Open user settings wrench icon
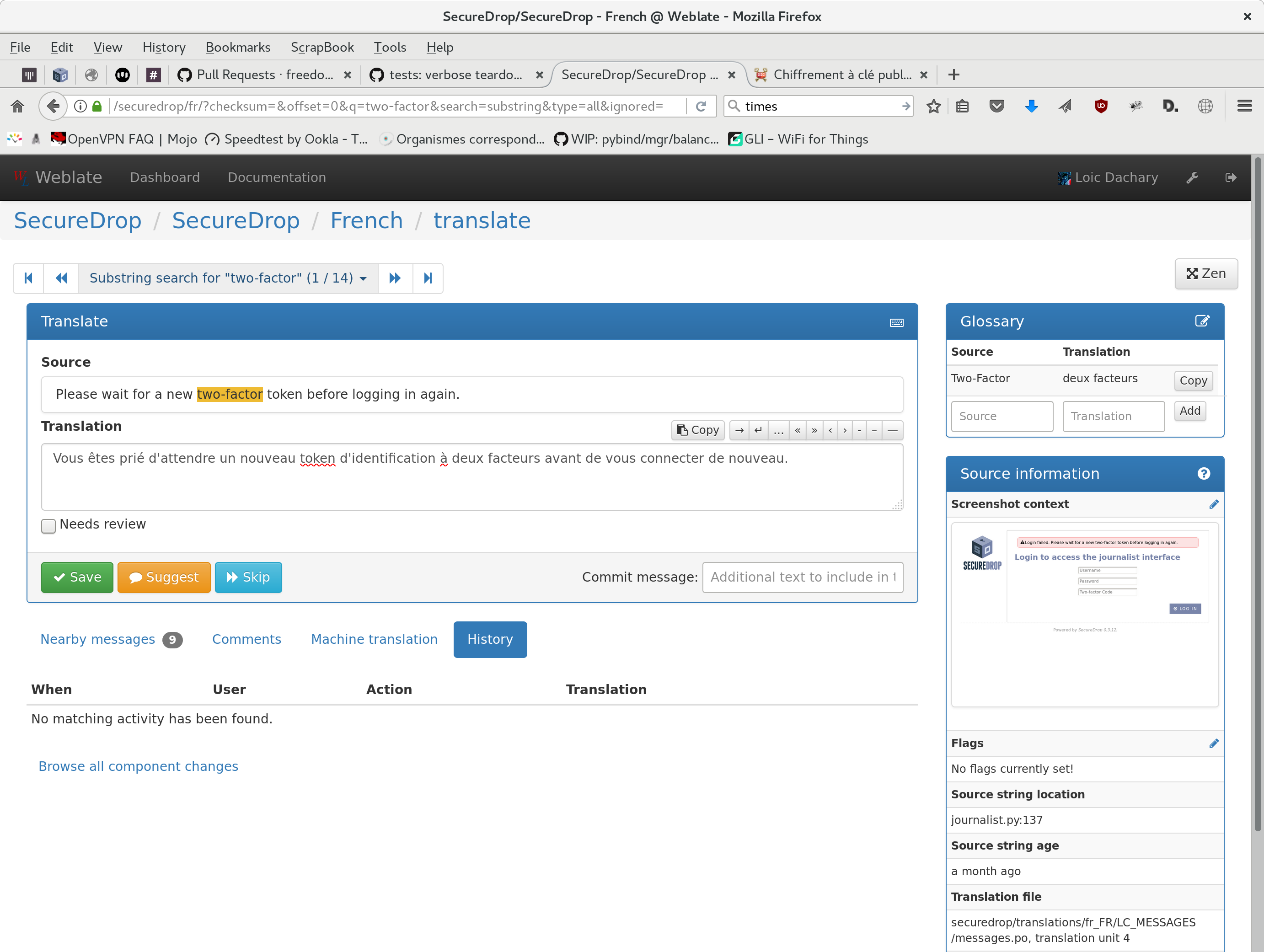 point(1192,178)
